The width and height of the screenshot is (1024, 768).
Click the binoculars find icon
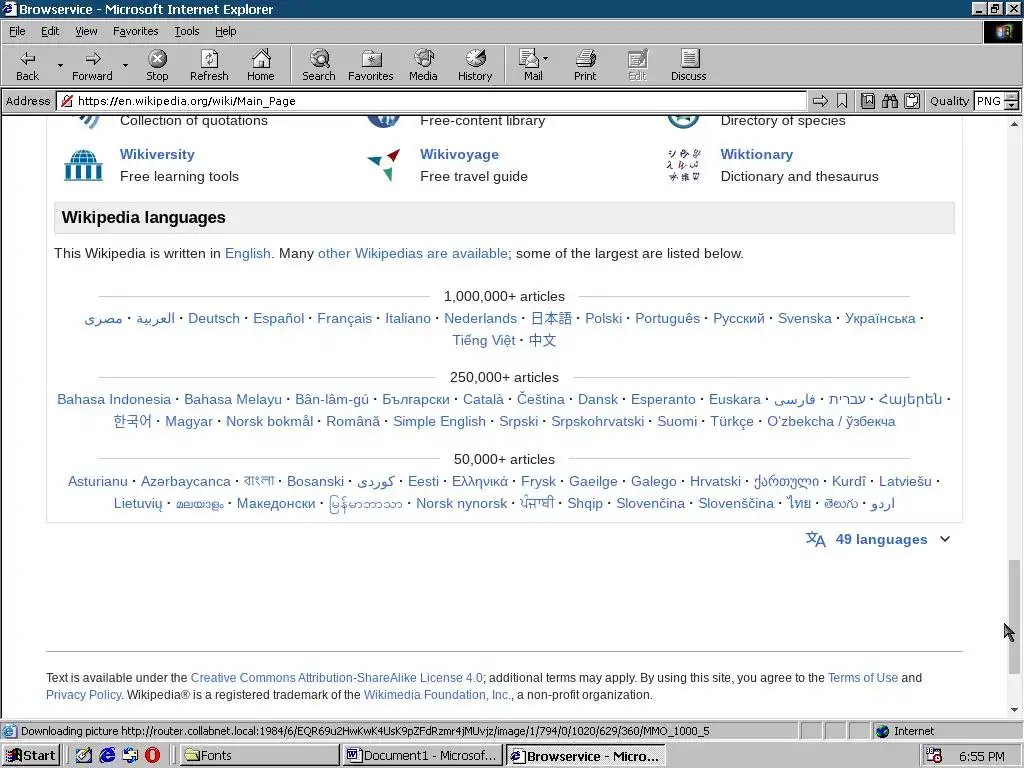point(889,101)
